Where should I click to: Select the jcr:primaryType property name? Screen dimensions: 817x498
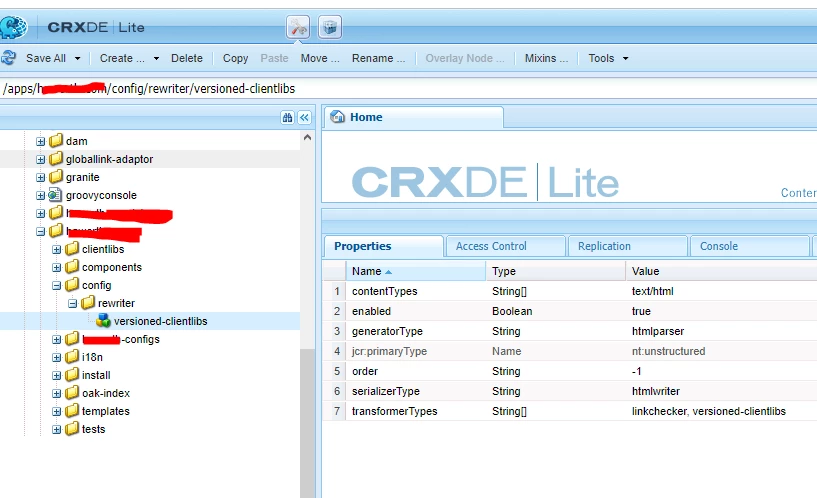click(389, 351)
